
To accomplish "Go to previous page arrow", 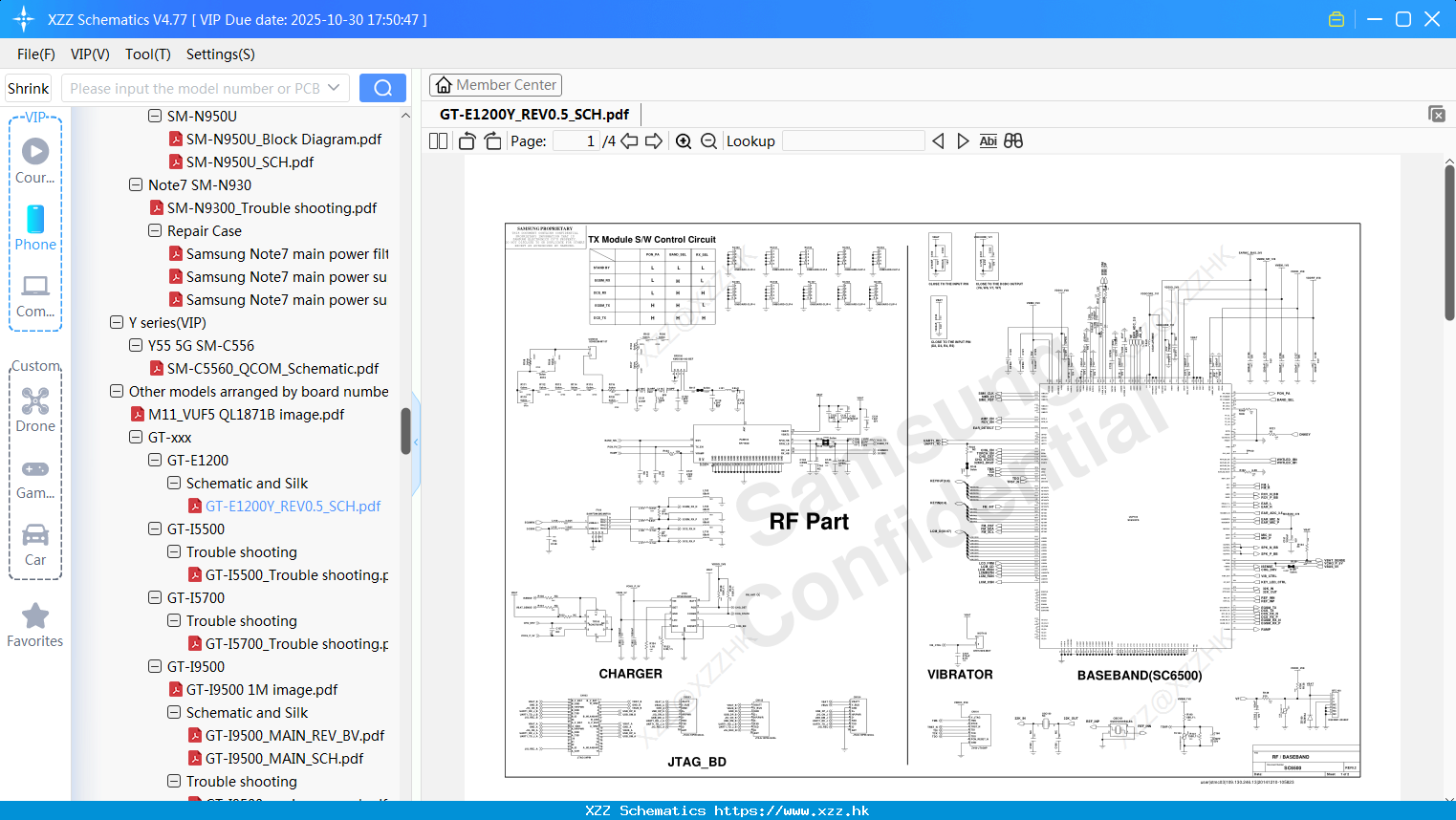I will click(x=629, y=141).
